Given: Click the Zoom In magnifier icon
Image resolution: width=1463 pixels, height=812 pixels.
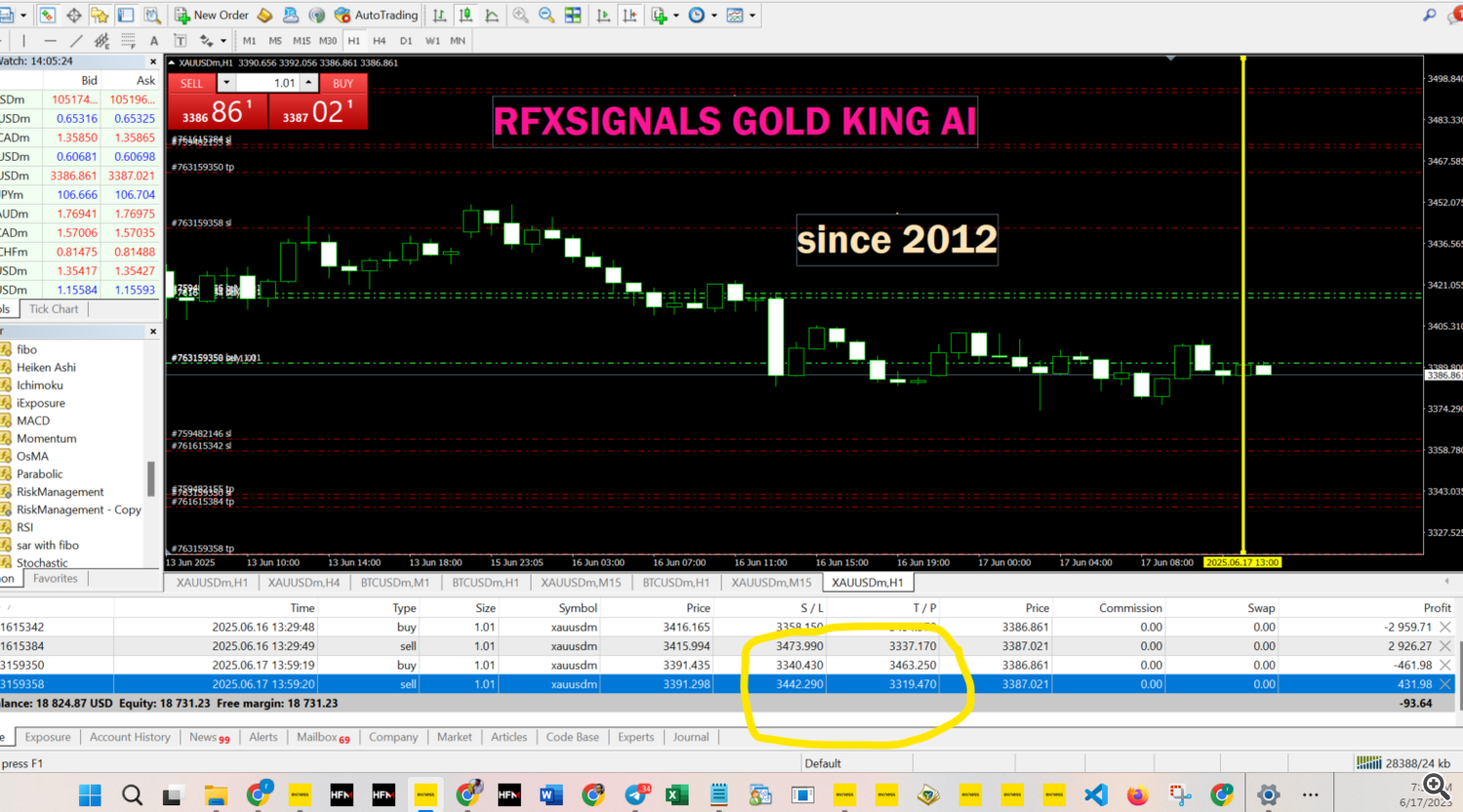Looking at the screenshot, I should (521, 16).
